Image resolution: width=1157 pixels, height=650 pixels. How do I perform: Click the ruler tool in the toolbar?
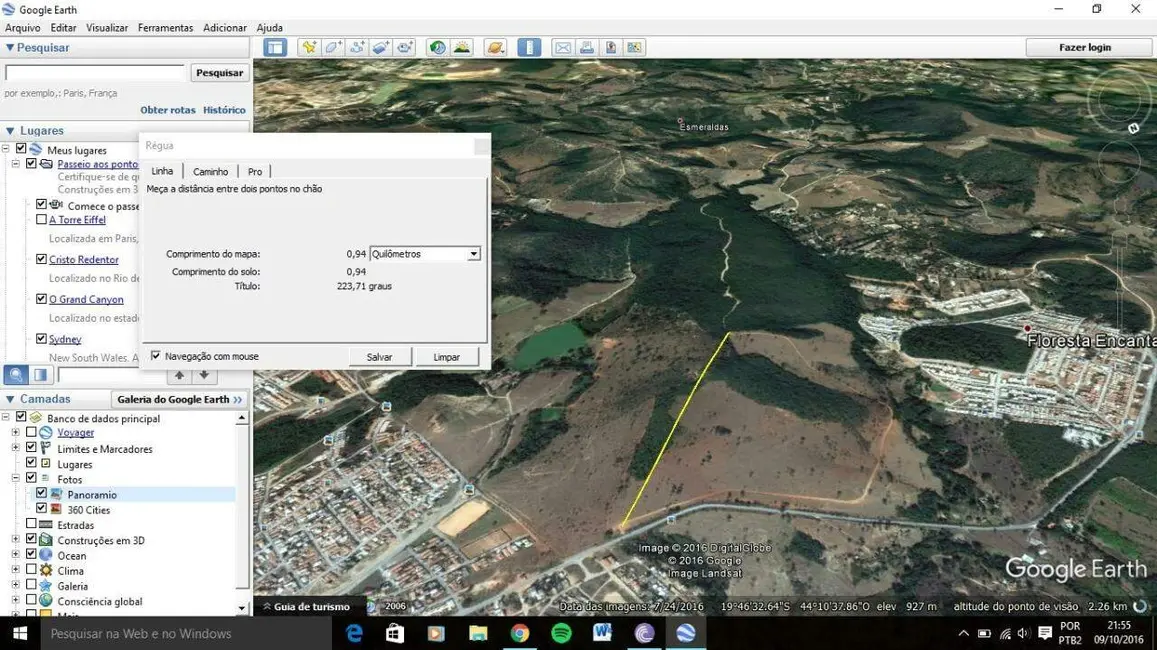pos(529,47)
